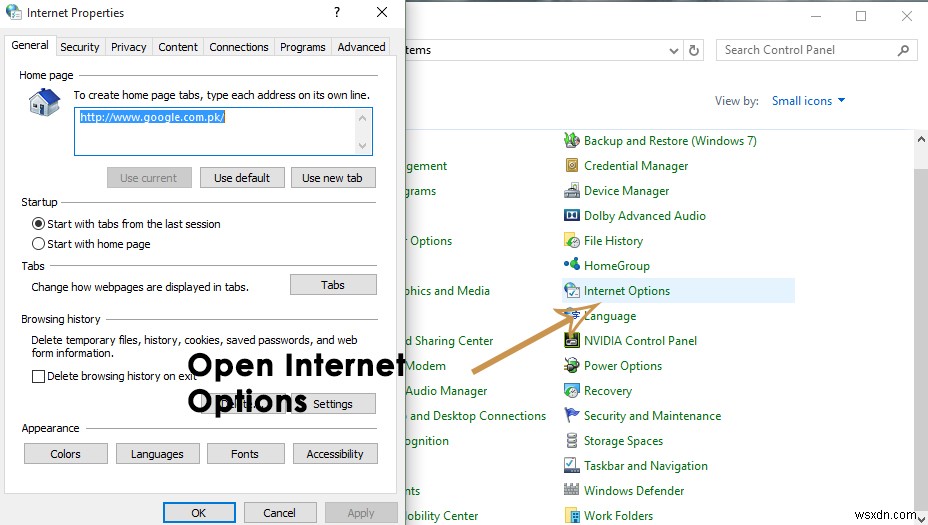This screenshot has width=928, height=525.
Task: Click the NVIDIA Control Panel icon
Action: (x=572, y=340)
